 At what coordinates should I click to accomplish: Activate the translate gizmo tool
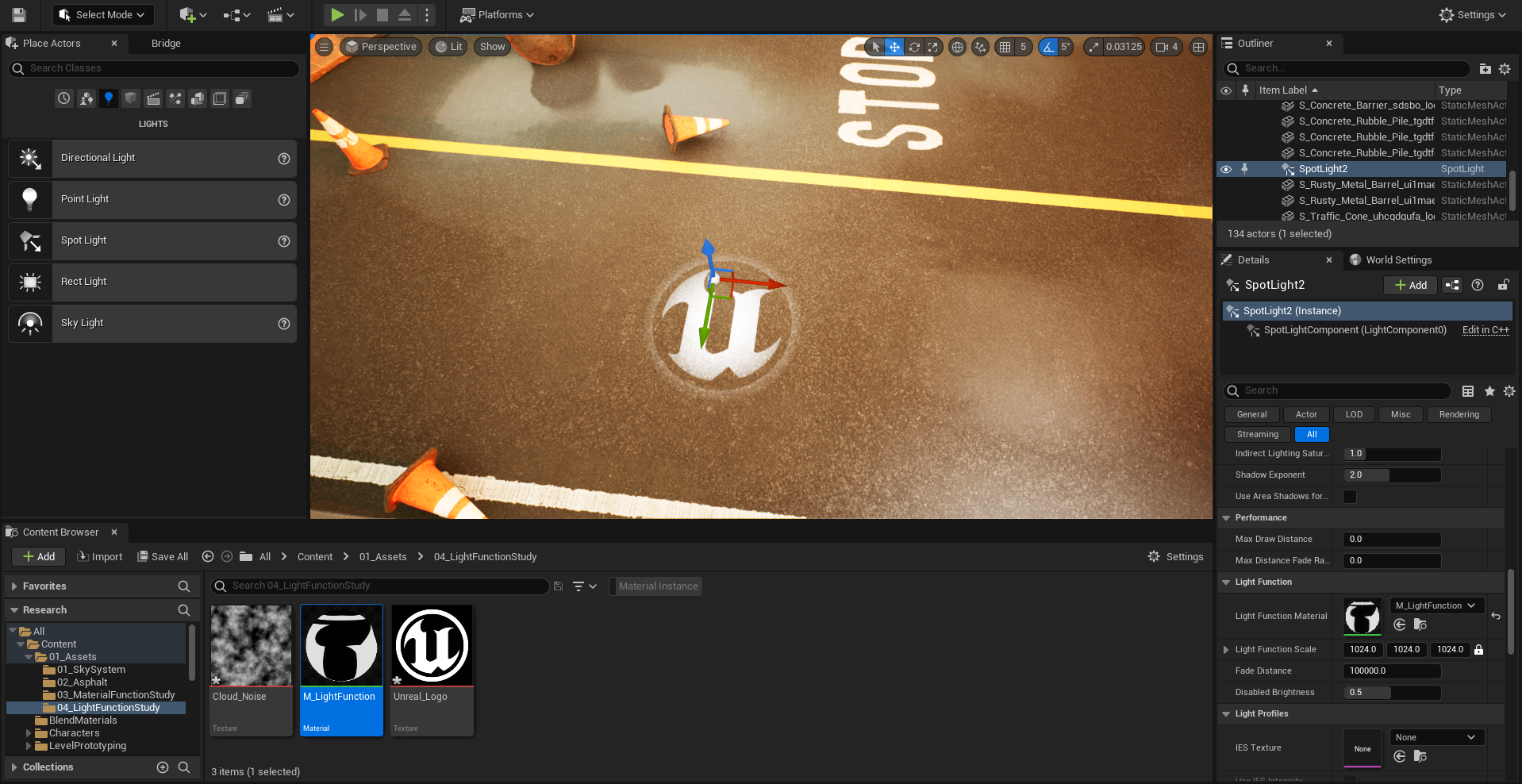[x=894, y=47]
